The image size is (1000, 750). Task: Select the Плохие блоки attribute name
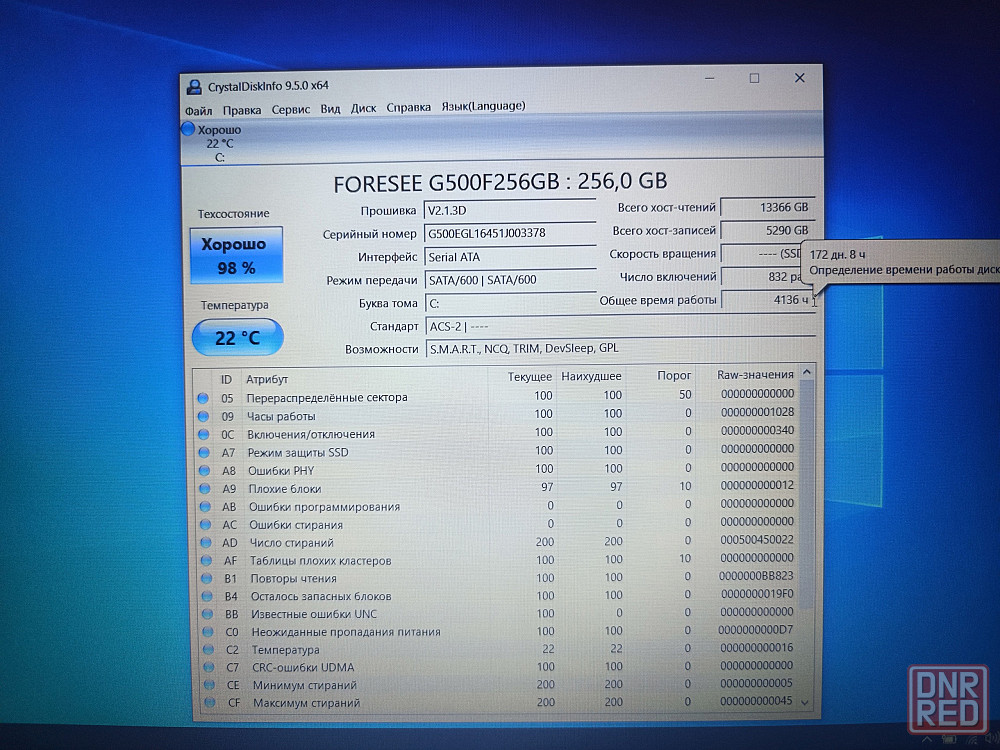click(x=284, y=489)
